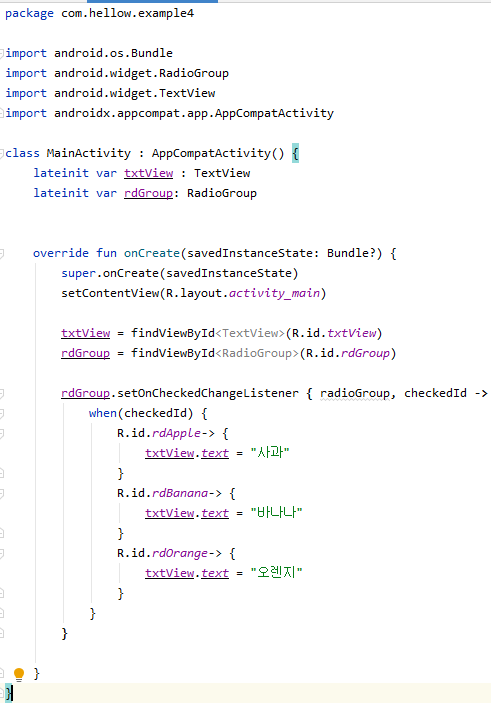
Task: Click the closing brace beside the lightbulb
Action: click(36, 674)
